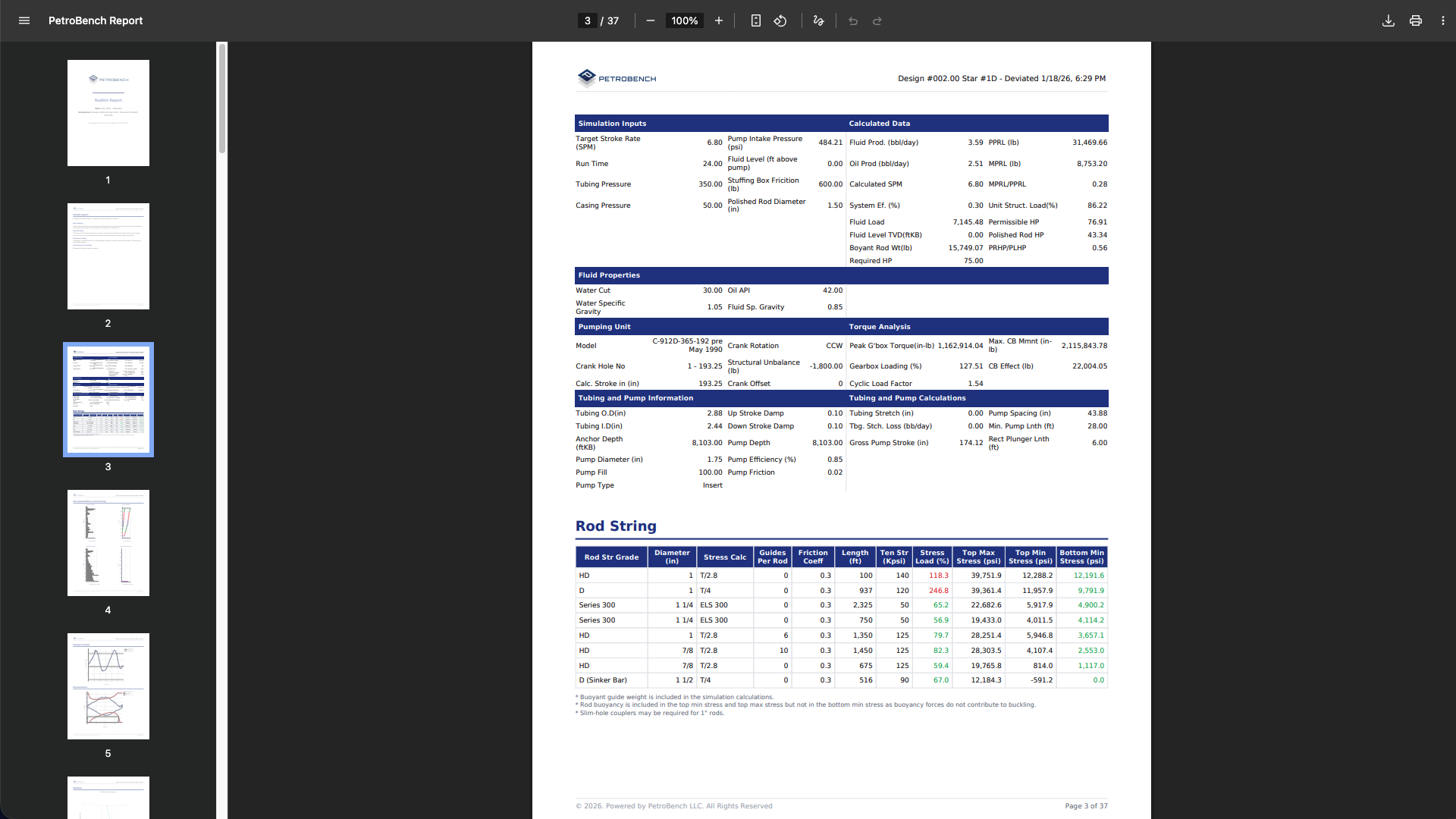This screenshot has width=1456, height=819.
Task: Toggle fit-to-page view mode
Action: pos(755,20)
